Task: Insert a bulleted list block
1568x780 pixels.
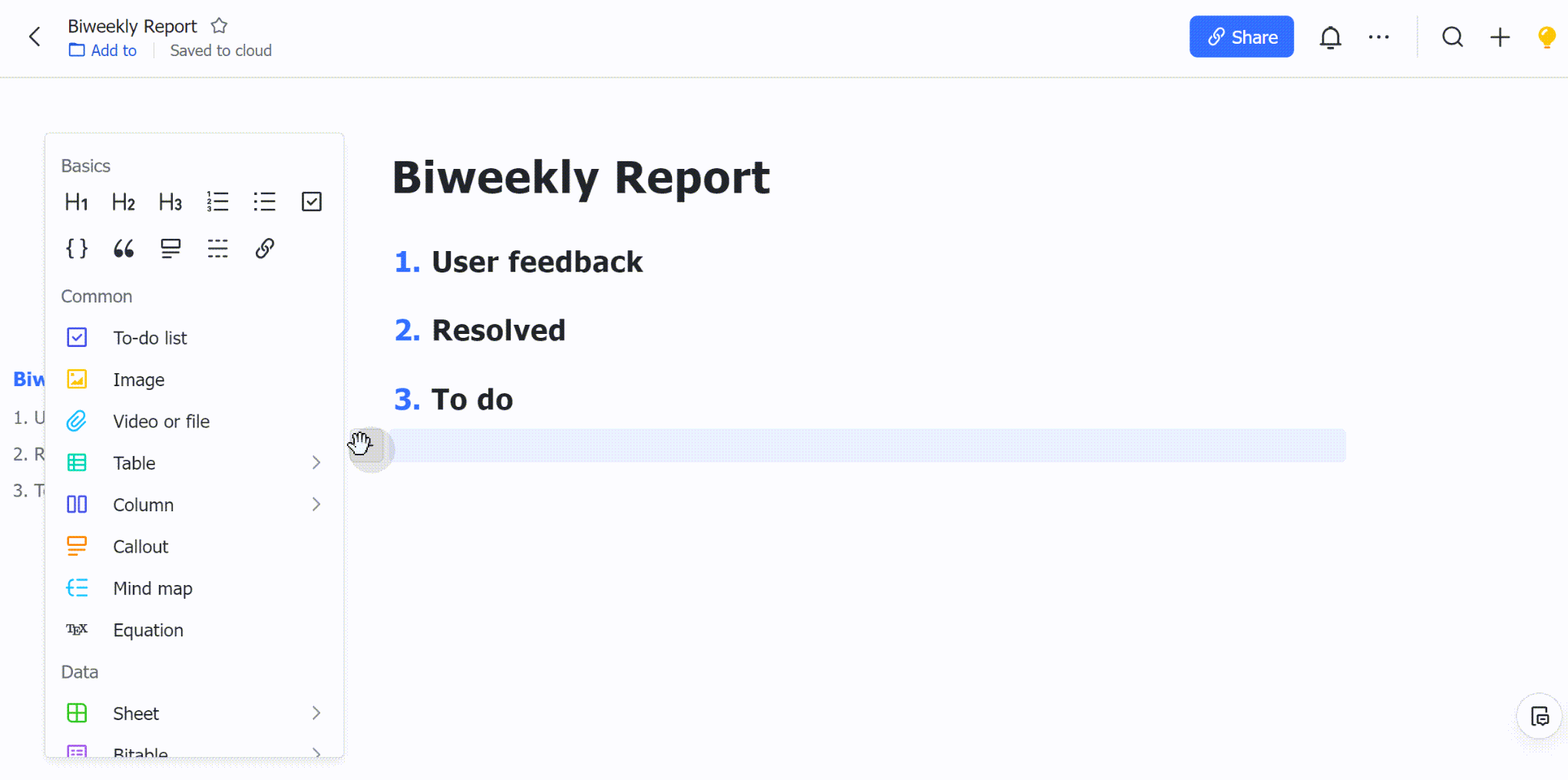Action: click(x=264, y=202)
